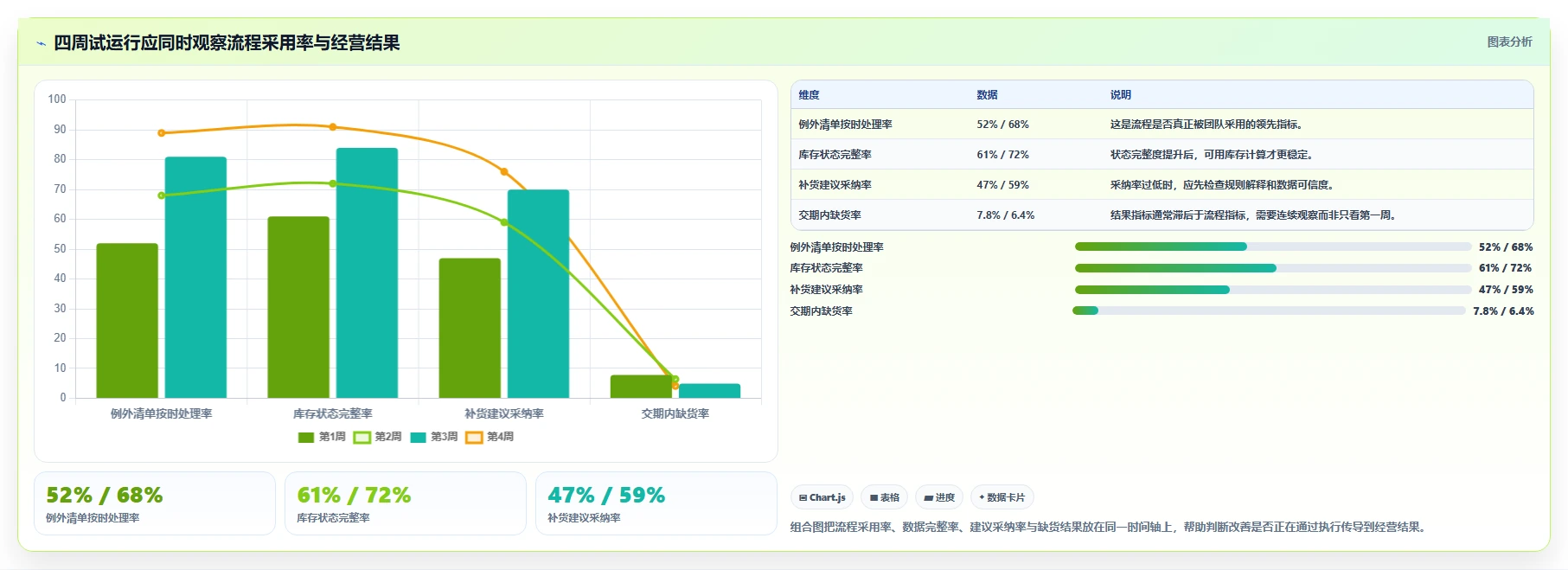Toggle the 第3周 legend entry
This screenshot has height=570, width=1568.
pos(434,437)
